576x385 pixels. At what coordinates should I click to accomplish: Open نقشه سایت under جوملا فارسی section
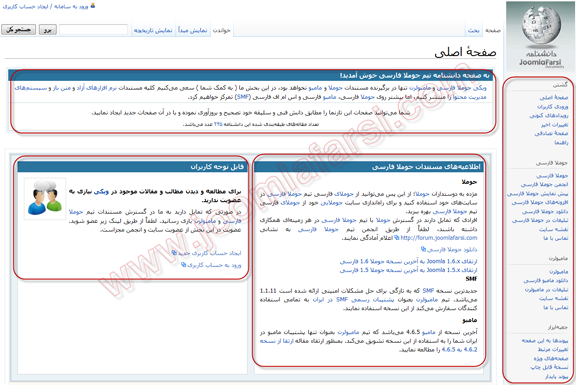tap(554, 229)
